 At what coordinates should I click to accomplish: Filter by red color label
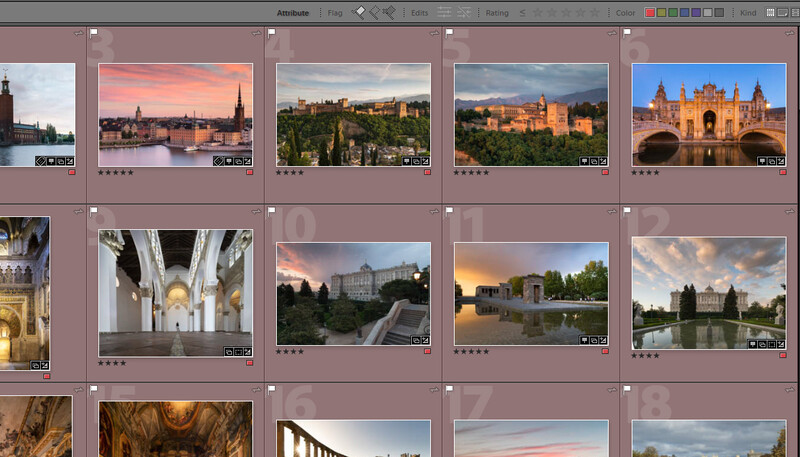[x=650, y=13]
